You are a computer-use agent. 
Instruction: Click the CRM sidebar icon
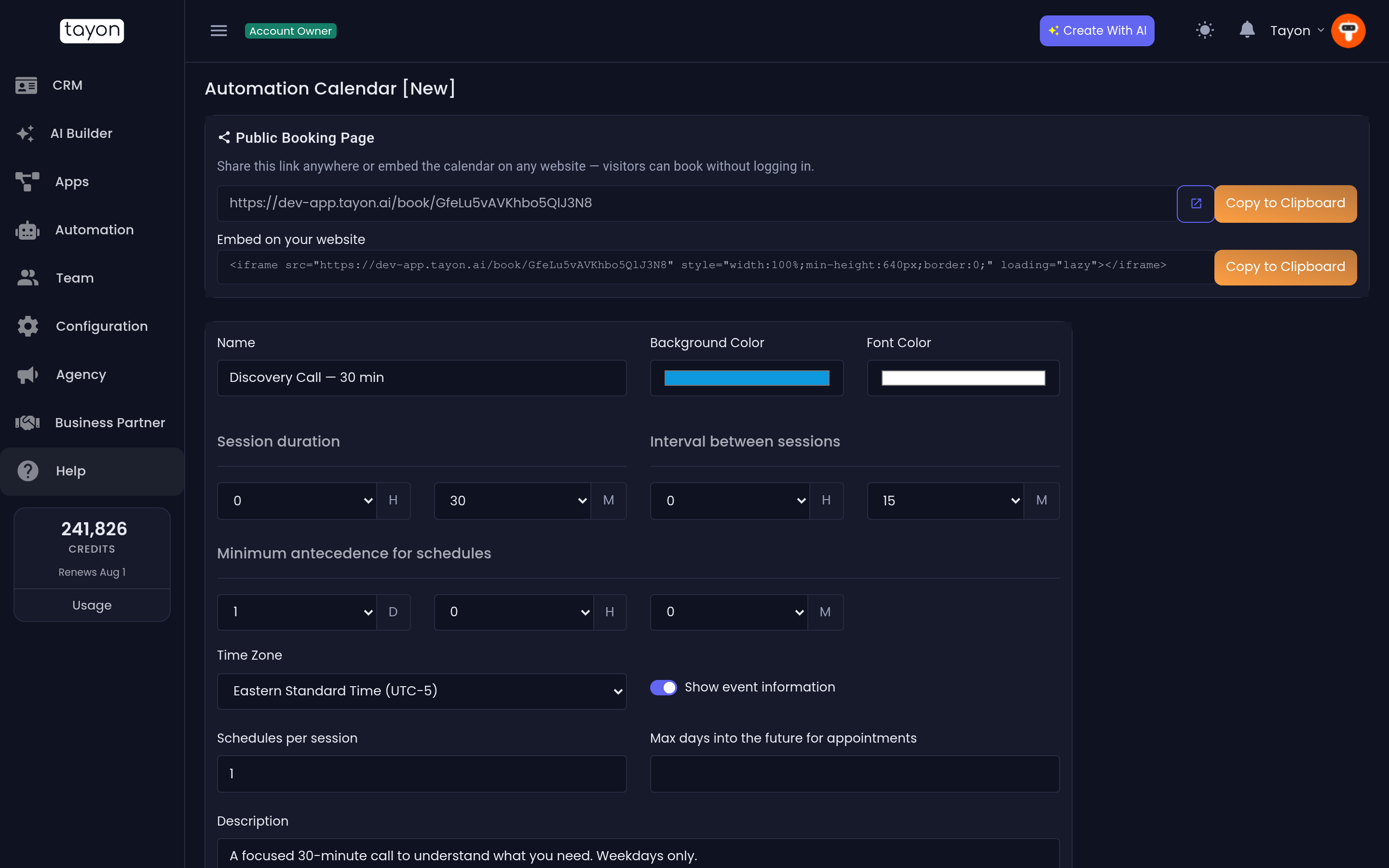coord(27,85)
